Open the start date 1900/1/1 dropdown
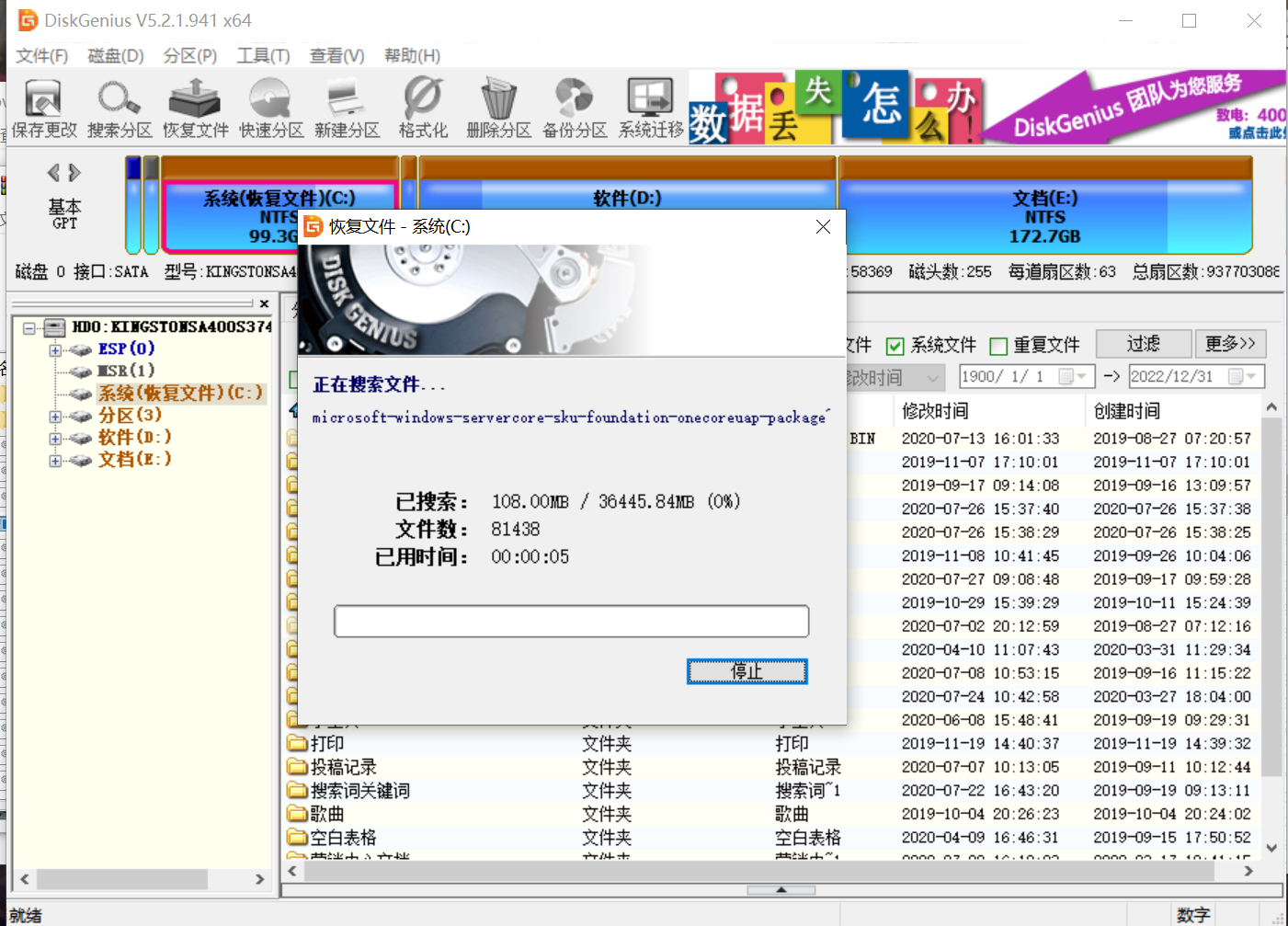 click(1074, 376)
